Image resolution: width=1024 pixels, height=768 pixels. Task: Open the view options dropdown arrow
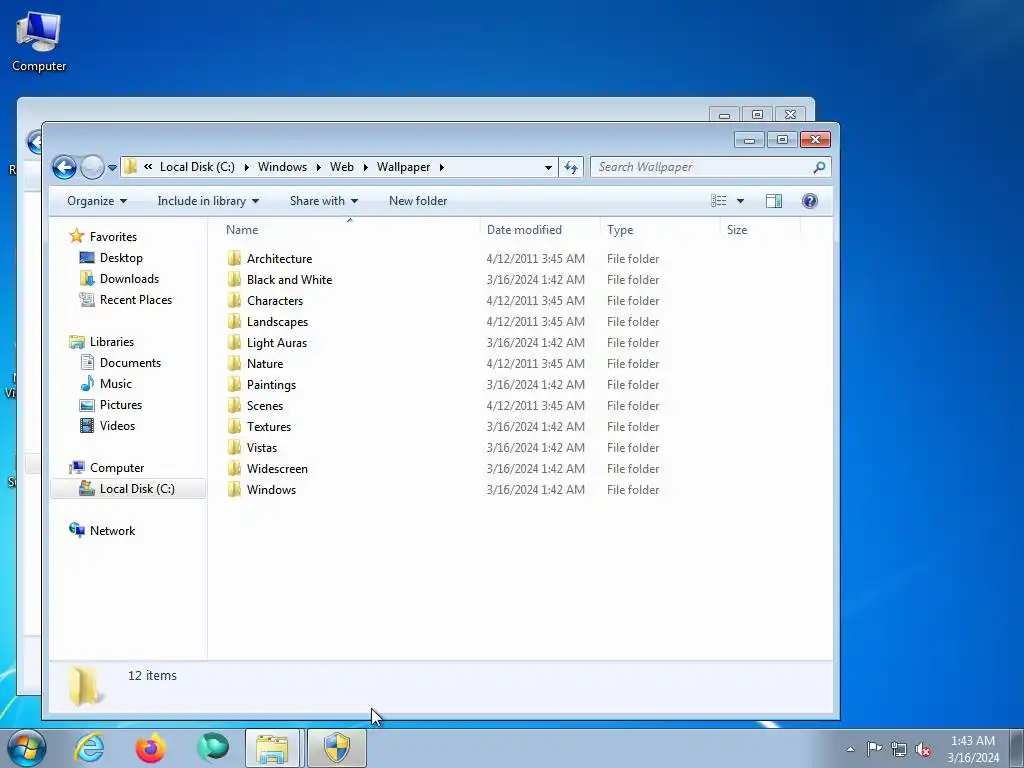741,201
